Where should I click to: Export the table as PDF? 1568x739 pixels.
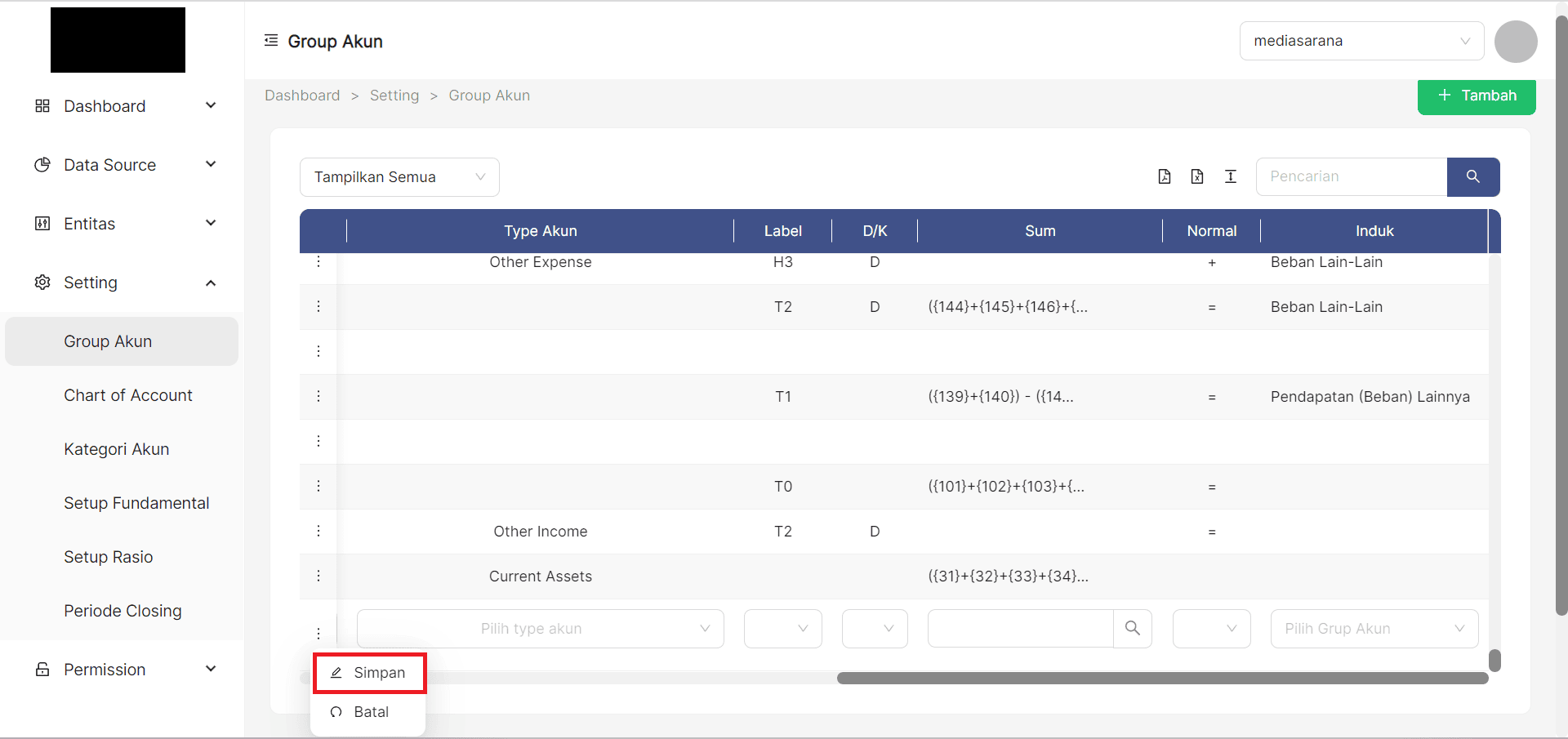[1165, 176]
